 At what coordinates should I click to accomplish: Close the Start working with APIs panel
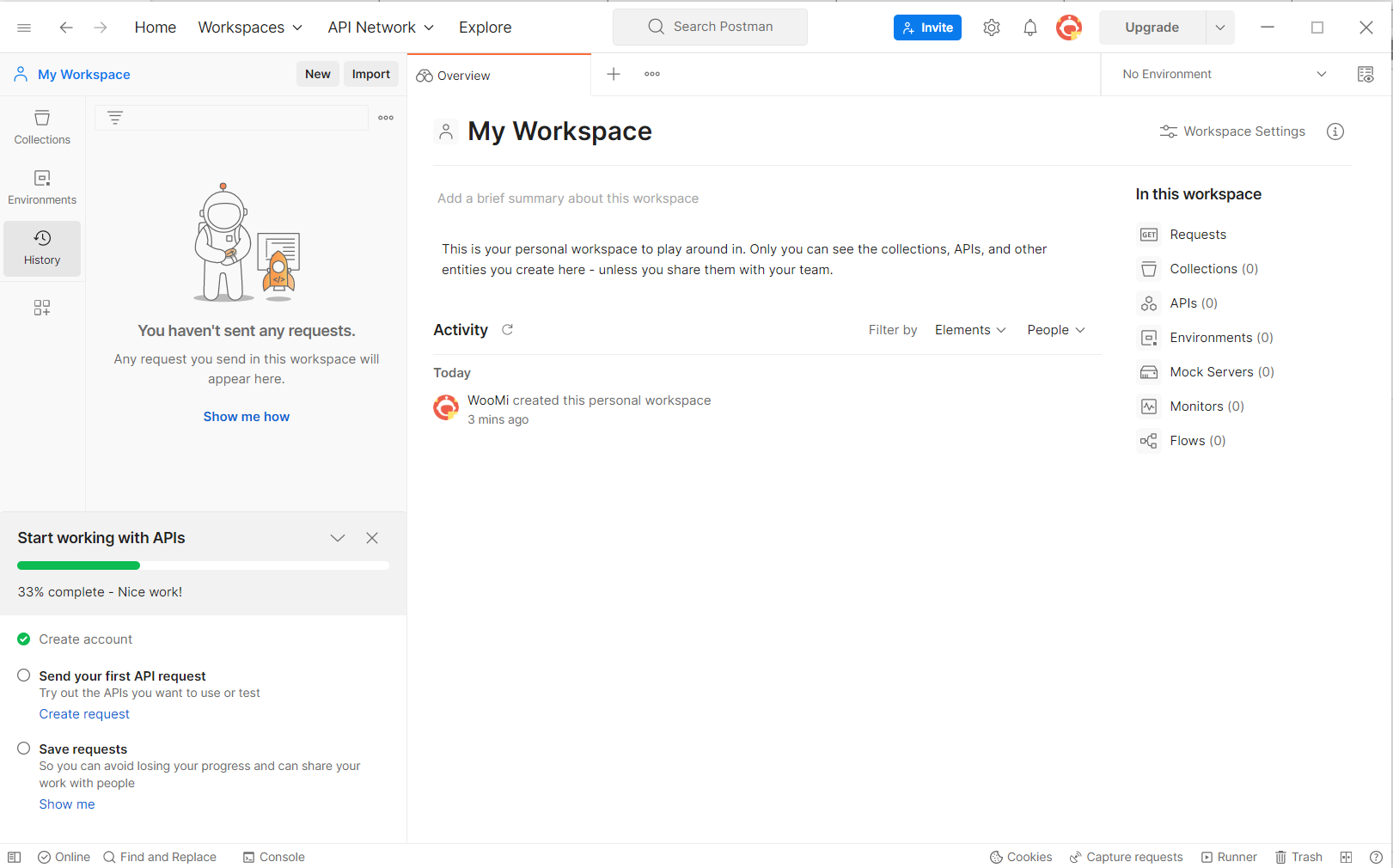point(372,538)
